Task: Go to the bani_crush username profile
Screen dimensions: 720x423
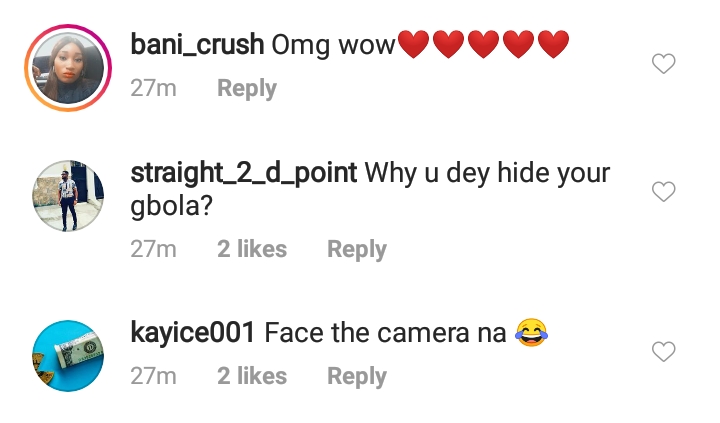Action: tap(197, 45)
